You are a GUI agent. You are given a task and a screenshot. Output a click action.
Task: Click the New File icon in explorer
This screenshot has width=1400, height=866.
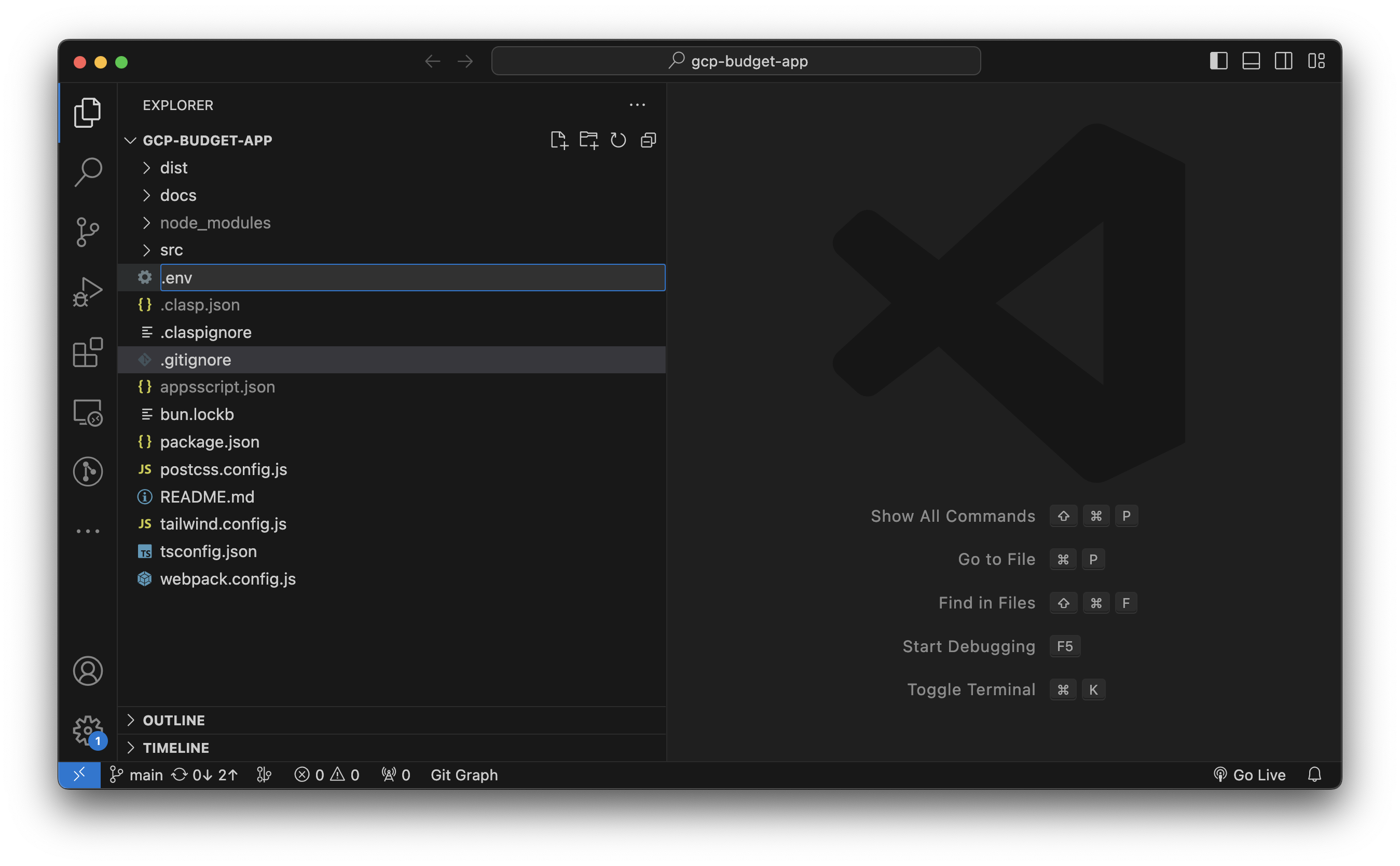pyautogui.click(x=559, y=140)
